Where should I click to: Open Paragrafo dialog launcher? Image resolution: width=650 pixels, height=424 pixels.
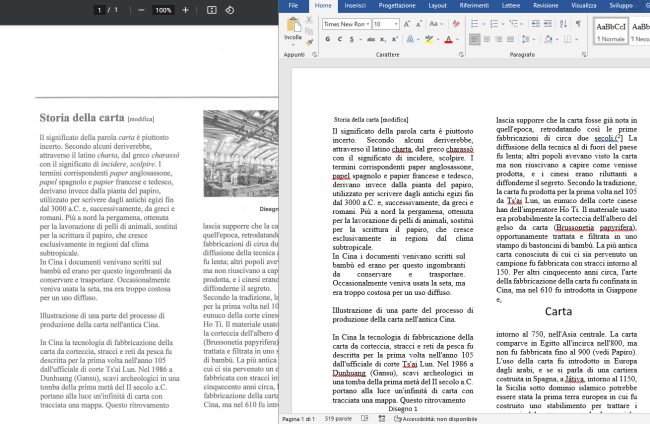[584, 55]
